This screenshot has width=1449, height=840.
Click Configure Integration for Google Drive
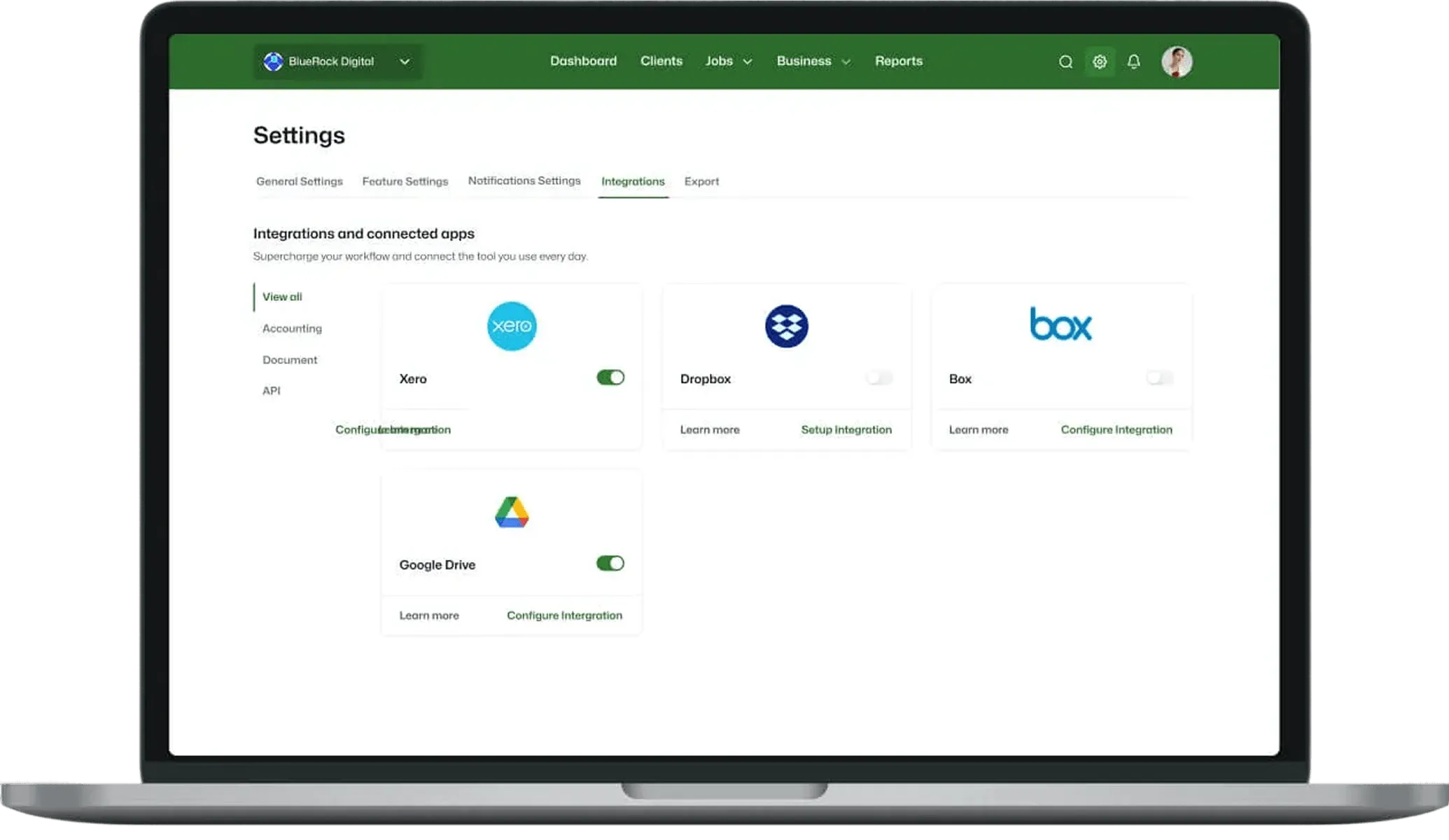pos(564,616)
